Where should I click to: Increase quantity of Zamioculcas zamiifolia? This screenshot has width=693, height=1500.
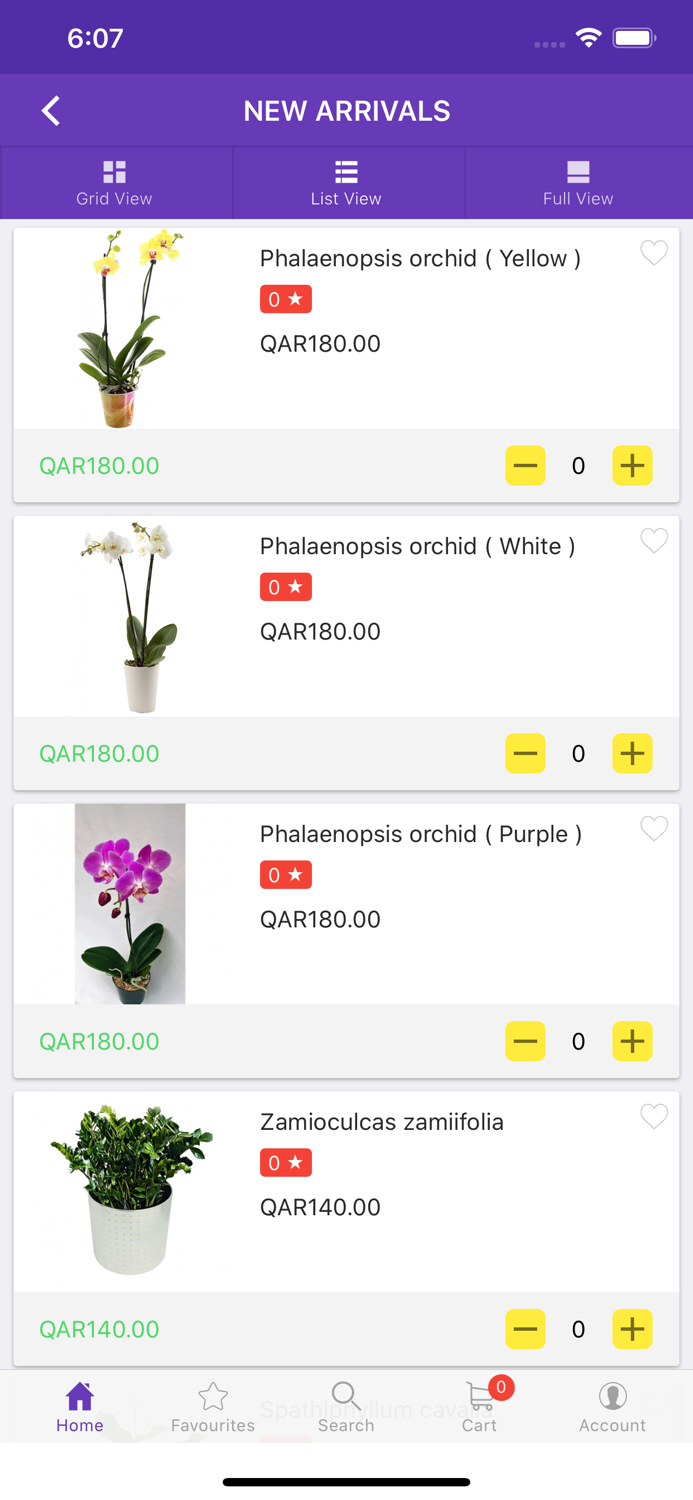pyautogui.click(x=632, y=1329)
